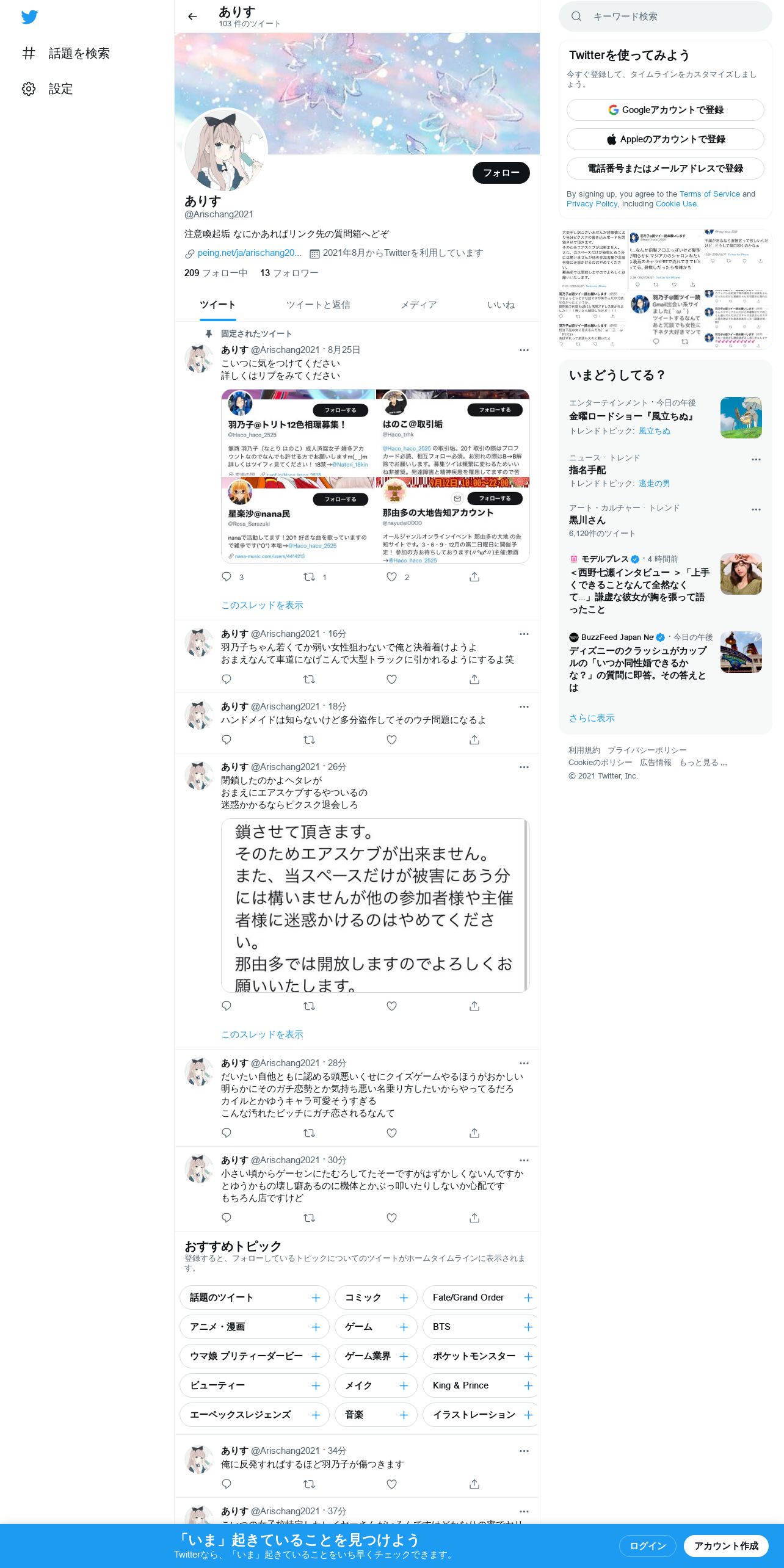Open the 209 フォロー中 list
Image resolution: width=784 pixels, height=1568 pixels.
point(216,273)
